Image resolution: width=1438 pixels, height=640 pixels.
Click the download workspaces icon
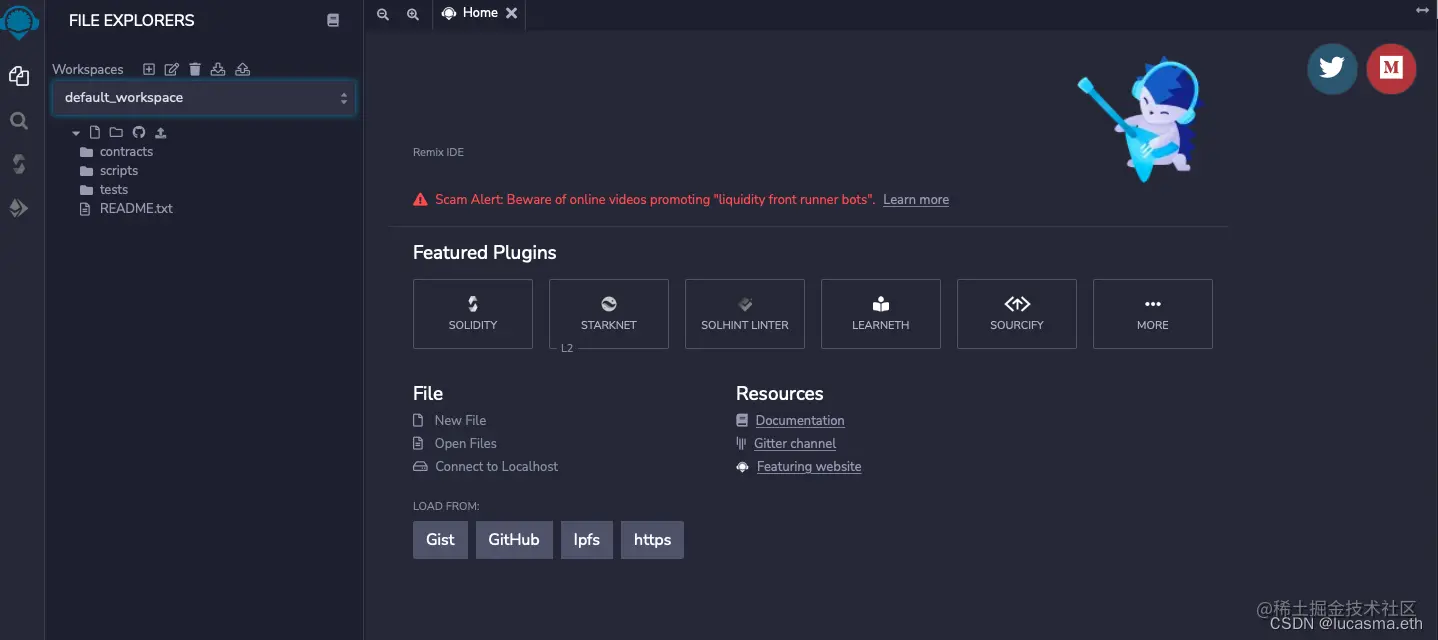218,69
